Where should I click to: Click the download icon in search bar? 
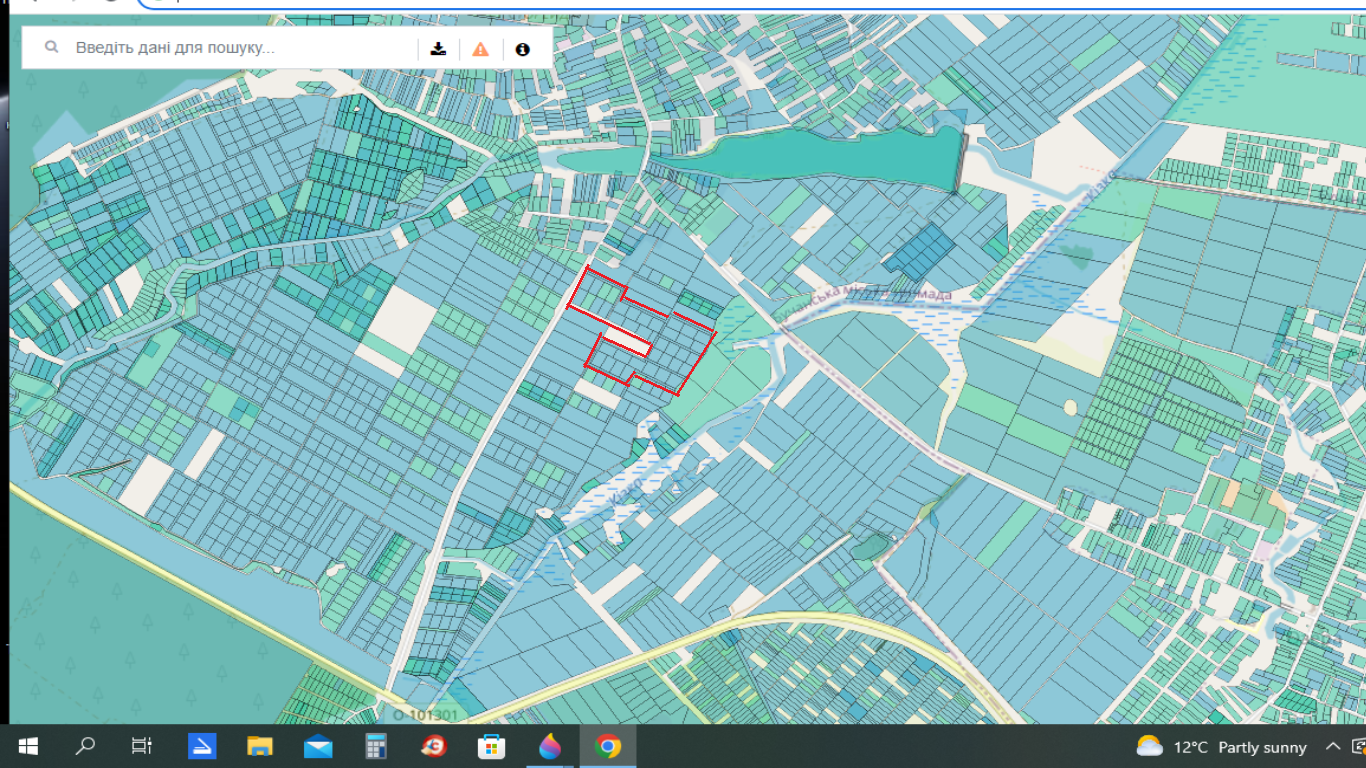(x=438, y=48)
